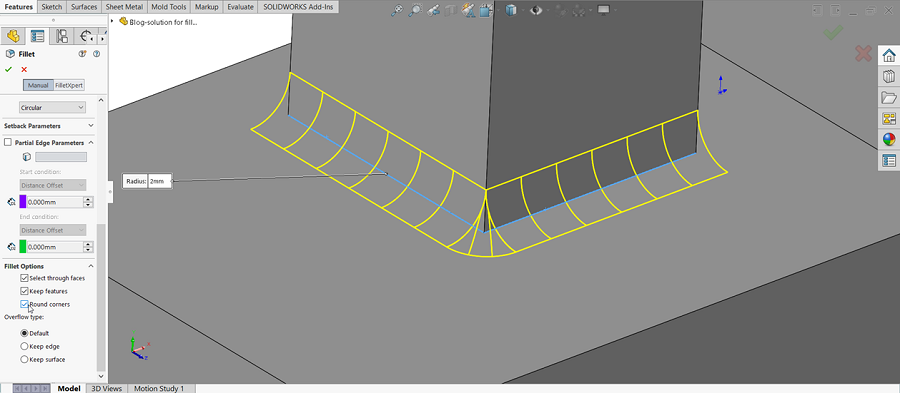The image size is (900, 393).
Task: Switch to the Sheet Metal tab
Action: (125, 7)
